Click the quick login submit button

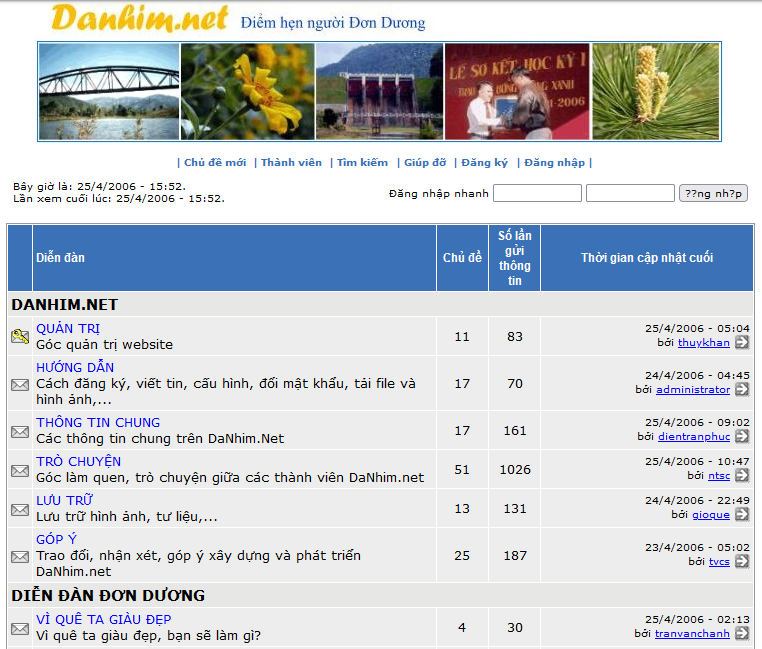(713, 193)
